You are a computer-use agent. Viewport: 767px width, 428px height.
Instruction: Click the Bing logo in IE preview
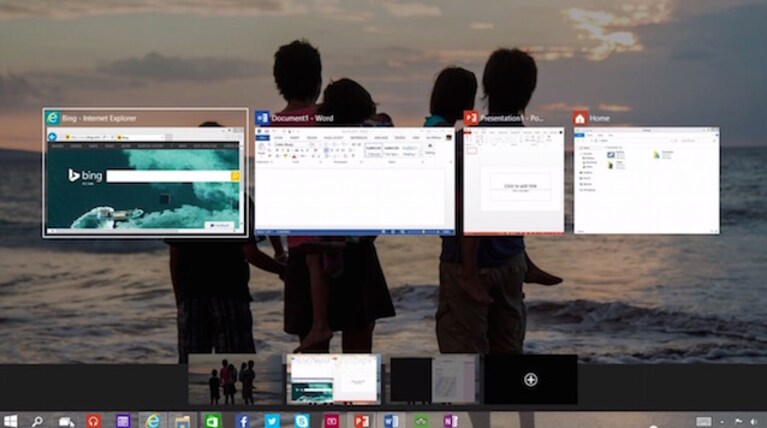(x=85, y=176)
